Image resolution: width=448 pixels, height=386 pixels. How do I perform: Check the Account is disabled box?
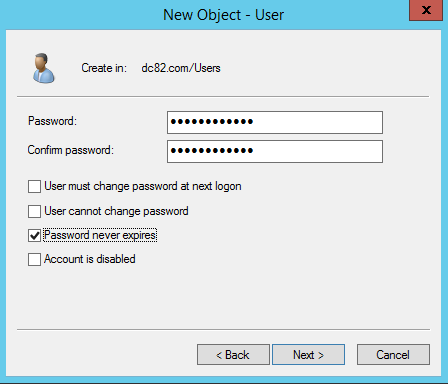pyautogui.click(x=34, y=259)
